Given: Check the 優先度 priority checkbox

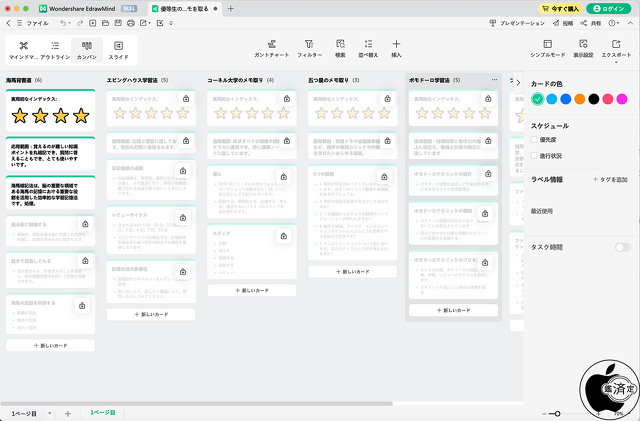Looking at the screenshot, I should click(535, 140).
